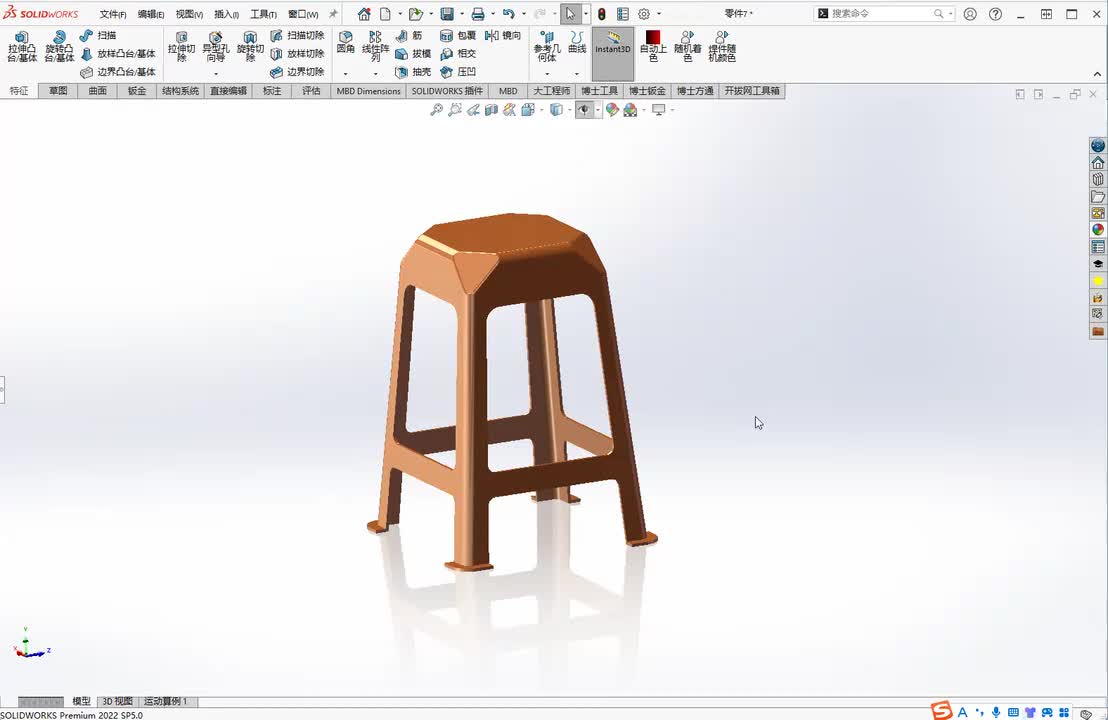Toggle the Select arrow tool
This screenshot has width=1108, height=720.
[x=570, y=13]
